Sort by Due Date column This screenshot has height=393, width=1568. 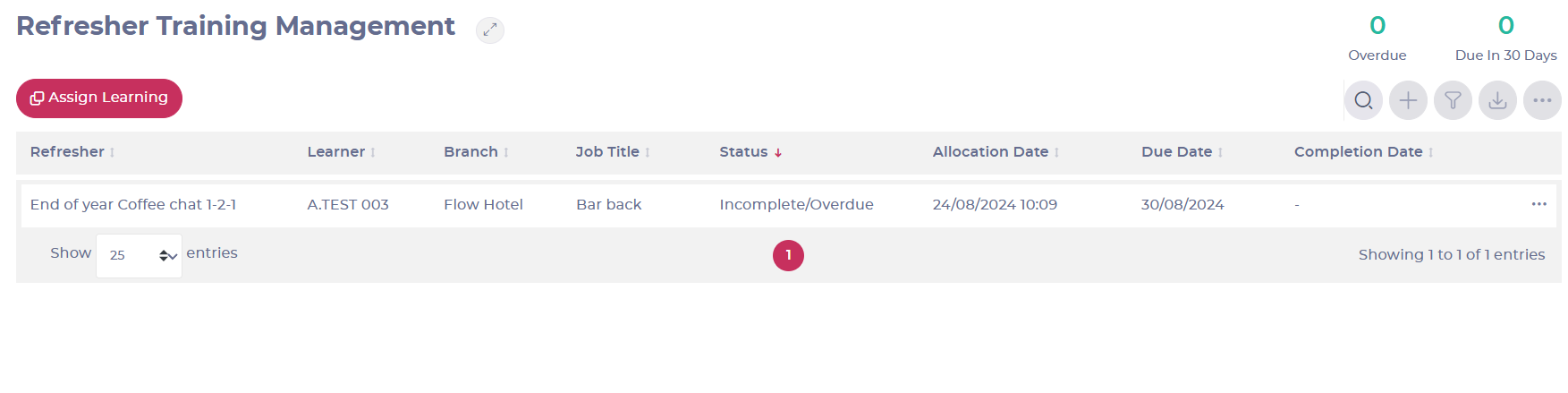click(x=1182, y=152)
